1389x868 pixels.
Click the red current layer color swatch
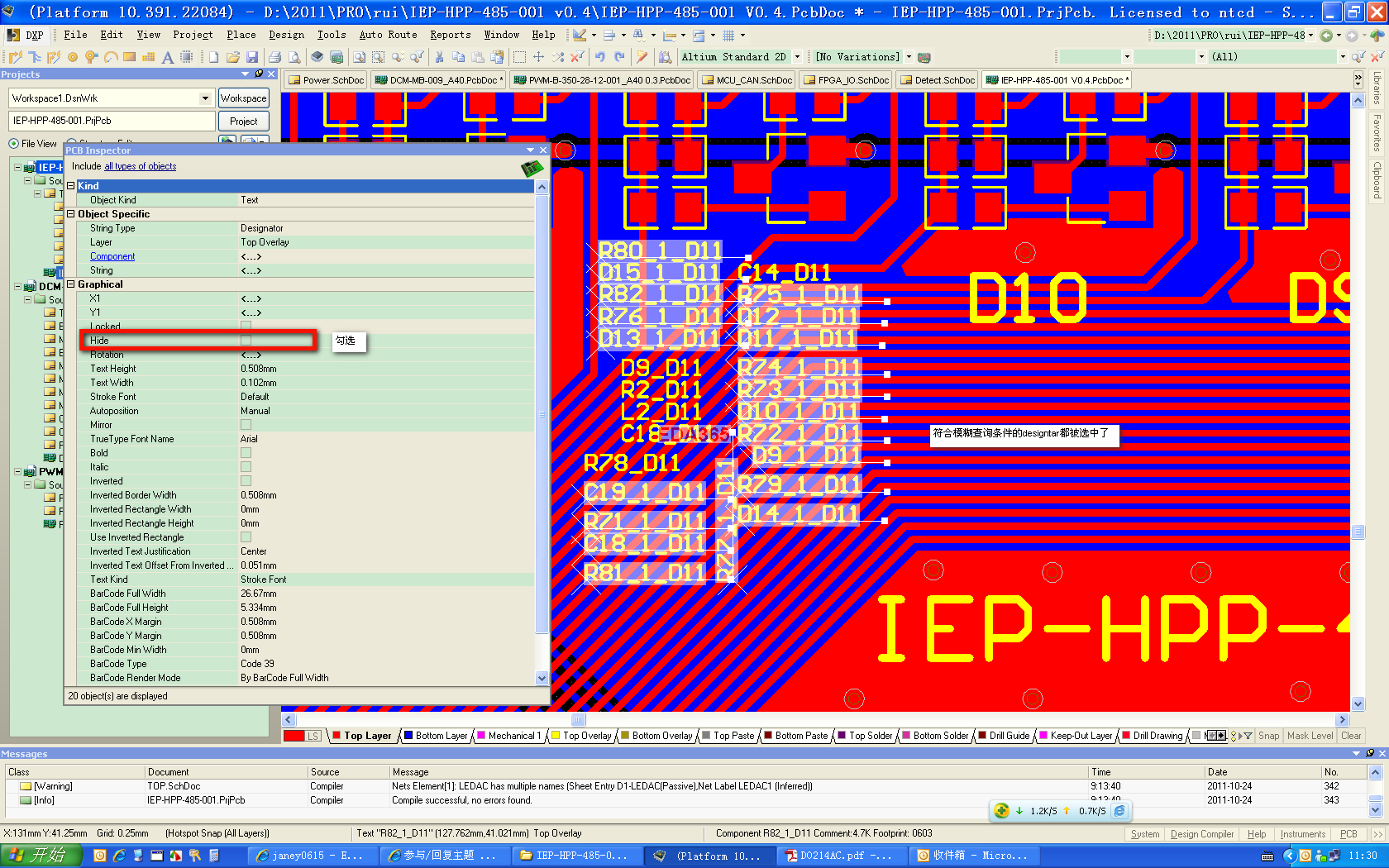click(x=294, y=736)
